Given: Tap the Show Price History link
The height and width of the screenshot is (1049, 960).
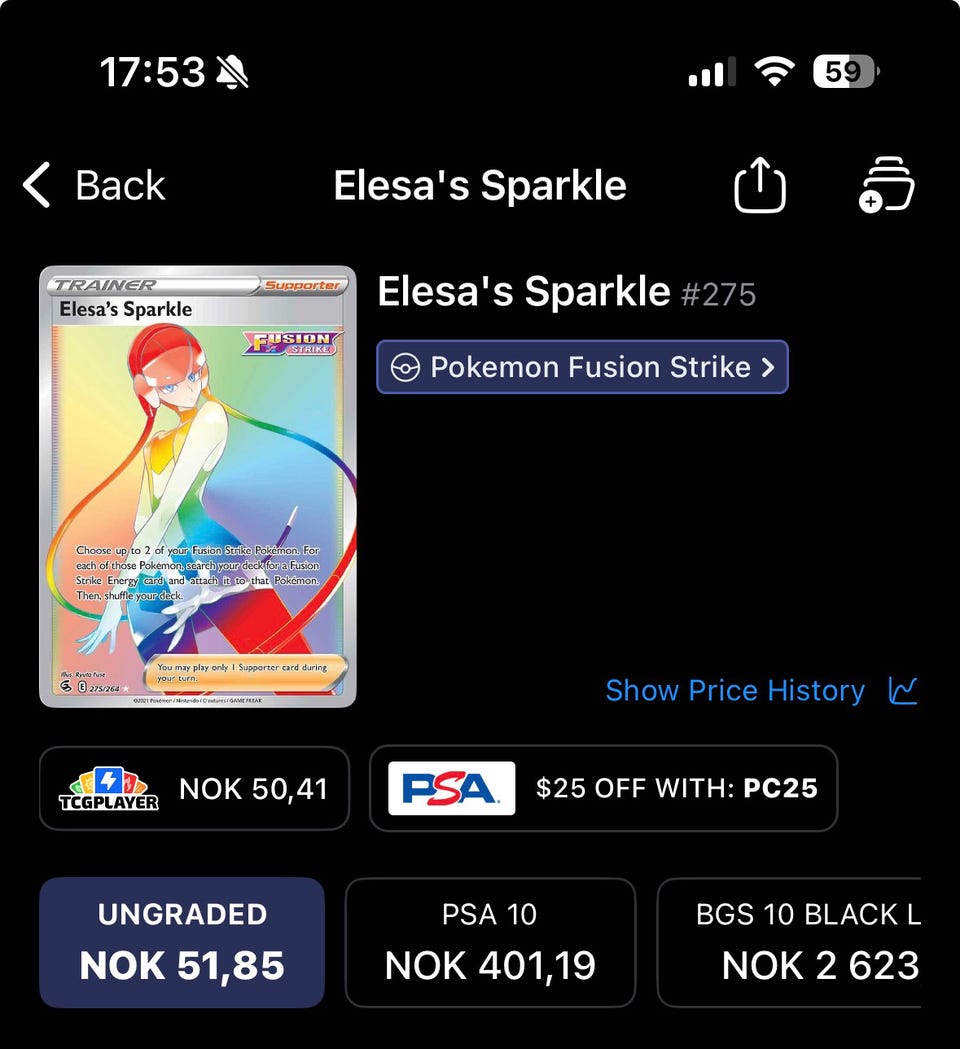Looking at the screenshot, I should pos(735,690).
